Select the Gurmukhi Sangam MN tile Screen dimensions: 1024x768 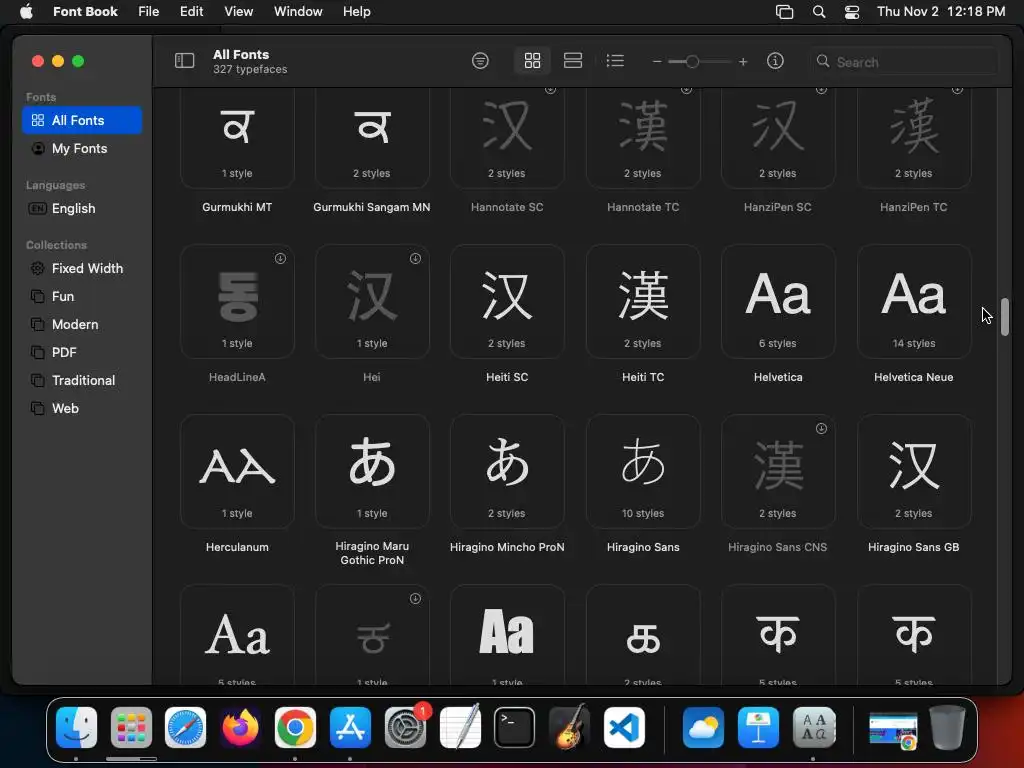(x=372, y=138)
